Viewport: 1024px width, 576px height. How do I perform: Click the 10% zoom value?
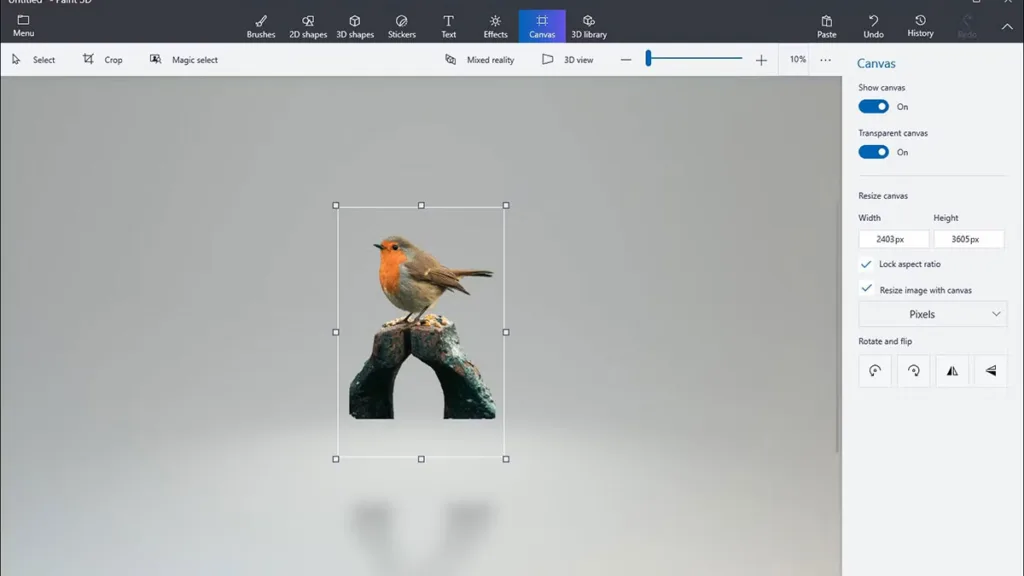point(797,59)
